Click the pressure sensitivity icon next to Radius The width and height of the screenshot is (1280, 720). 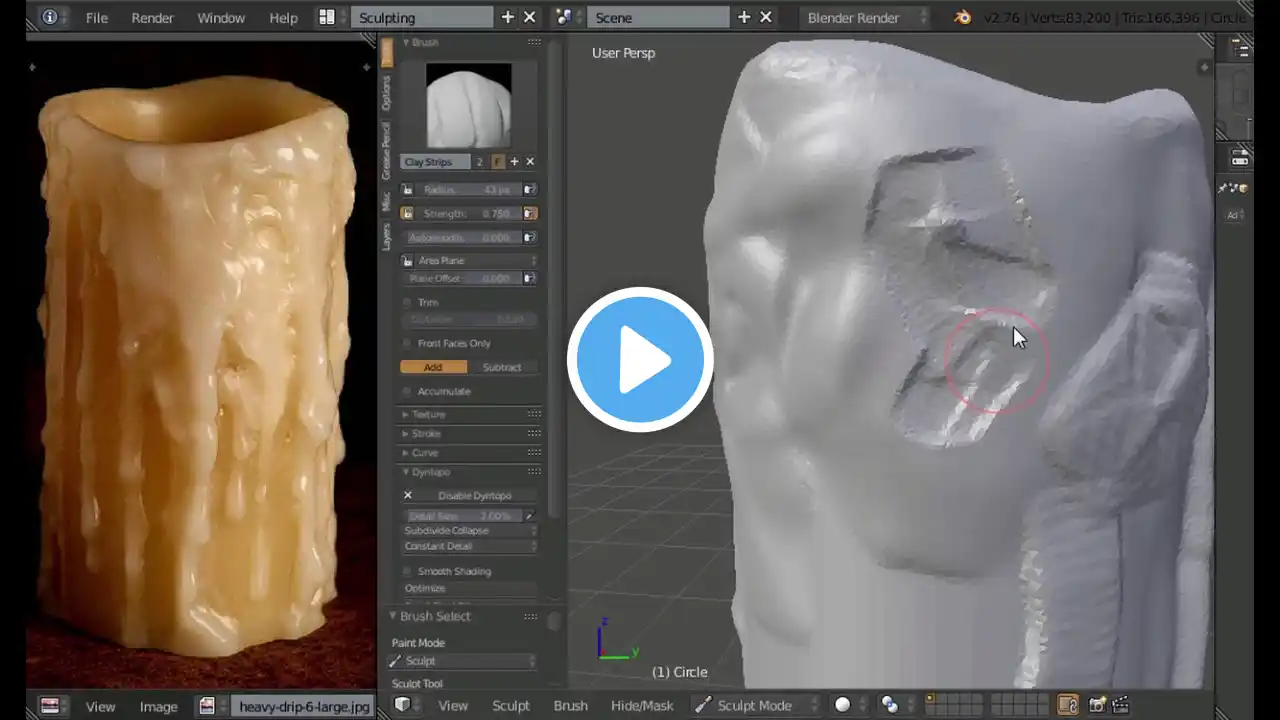pos(529,189)
